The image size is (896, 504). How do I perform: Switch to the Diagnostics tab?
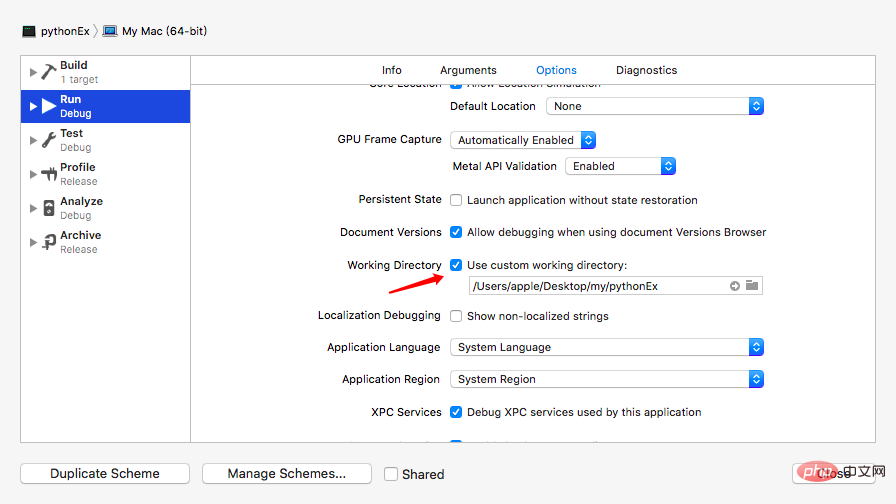[646, 70]
